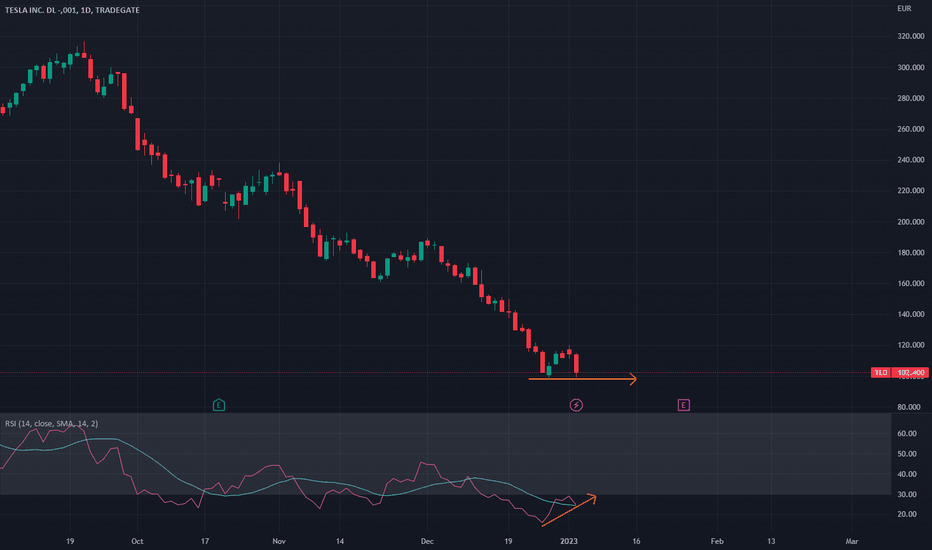Viewport: 932px width, 550px height.
Task: Select the TESLA INC. chart title
Action: (x=72, y=10)
